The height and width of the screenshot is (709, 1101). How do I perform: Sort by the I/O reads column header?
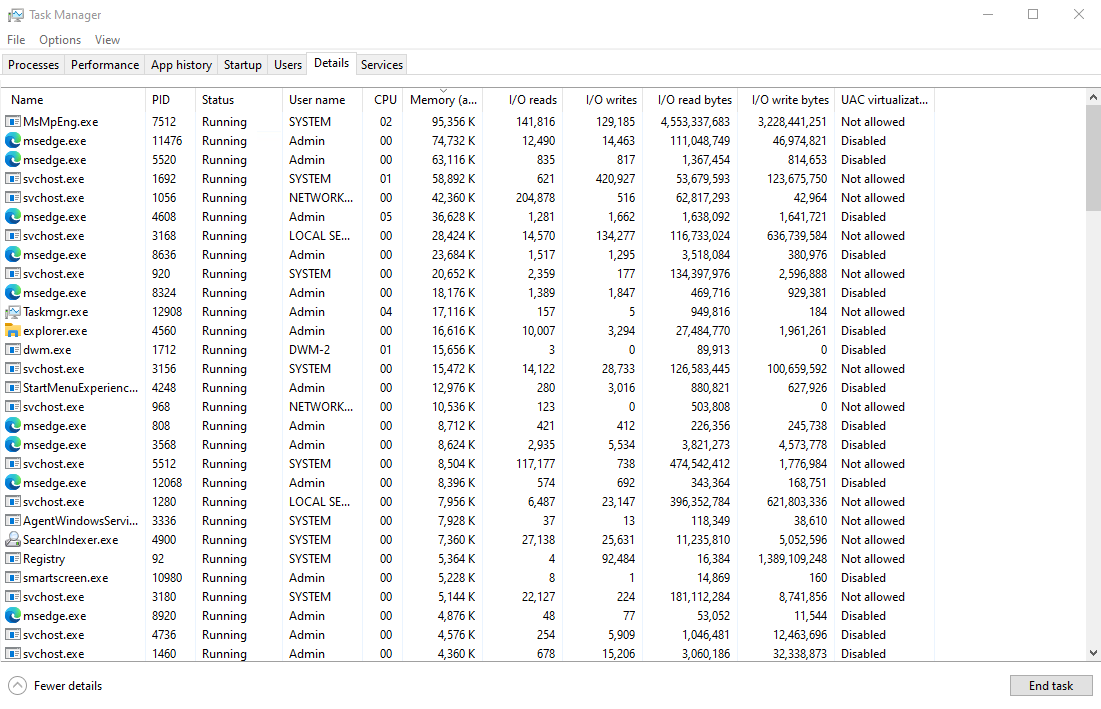(x=523, y=100)
